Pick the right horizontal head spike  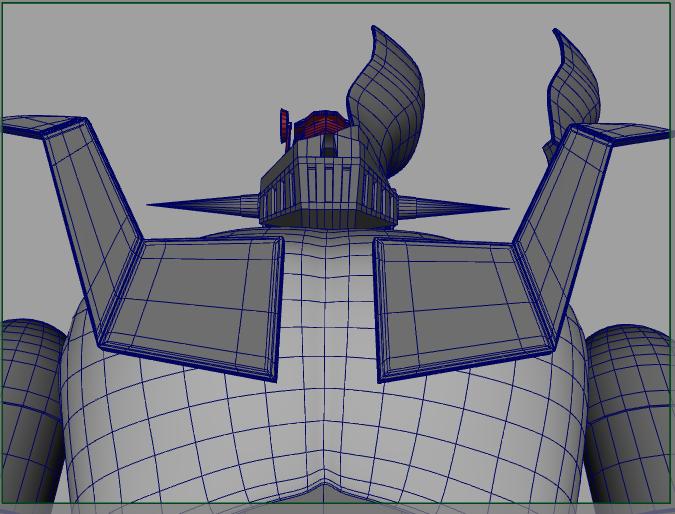coord(453,207)
